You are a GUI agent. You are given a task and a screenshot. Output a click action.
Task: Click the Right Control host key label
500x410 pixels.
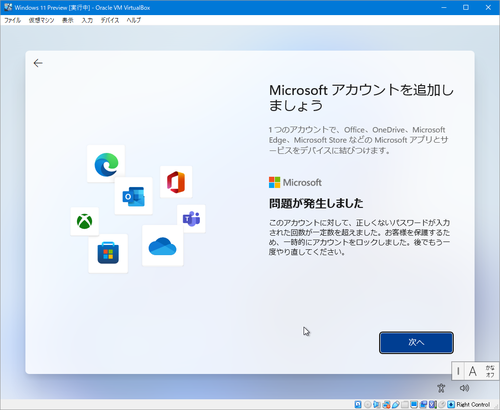click(473, 404)
